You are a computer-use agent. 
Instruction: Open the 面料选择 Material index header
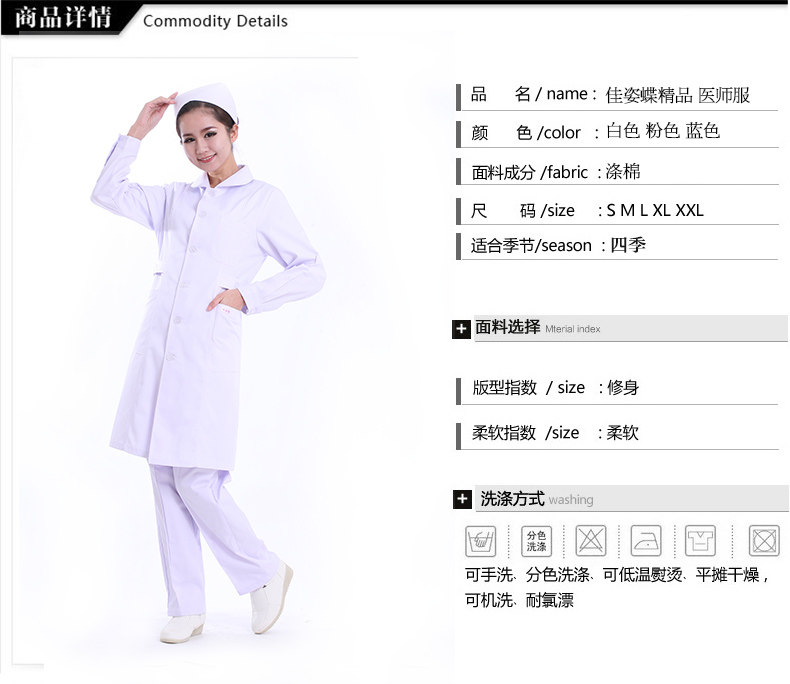[631, 328]
